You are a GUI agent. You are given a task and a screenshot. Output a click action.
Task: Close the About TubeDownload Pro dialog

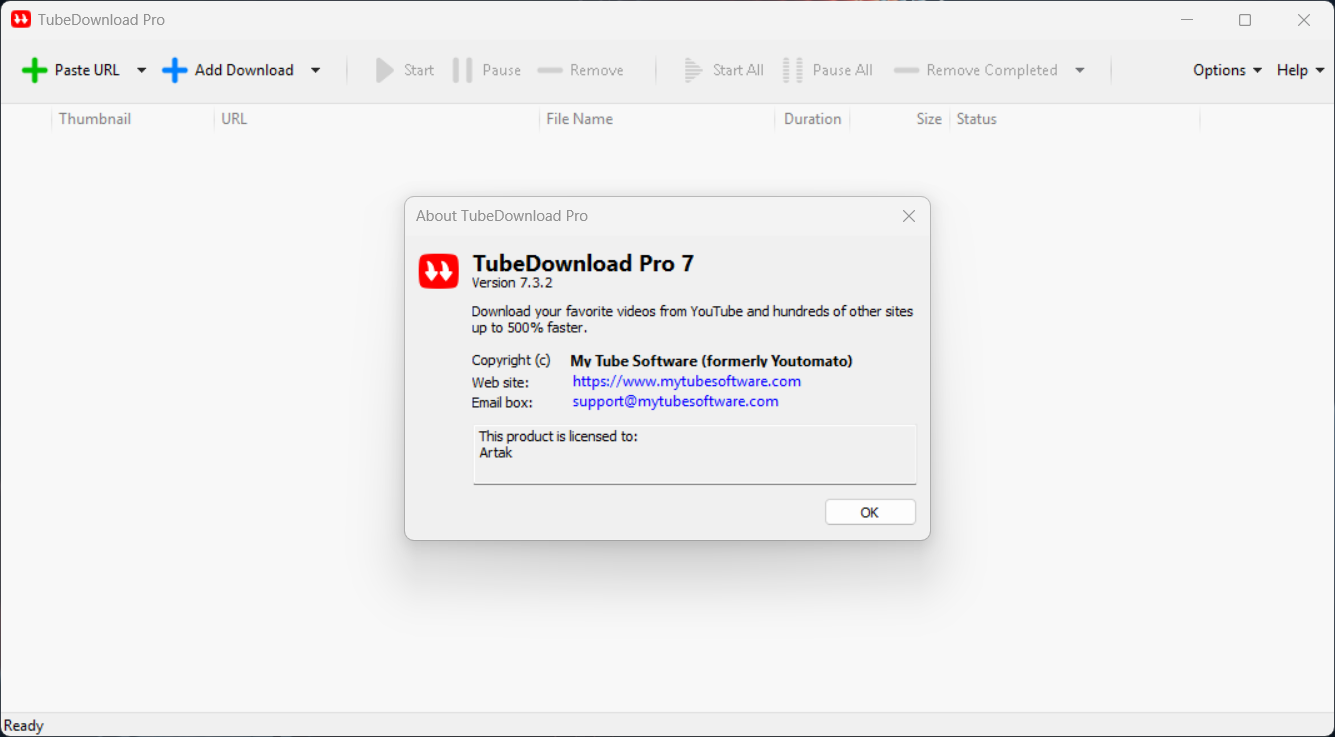click(x=909, y=216)
